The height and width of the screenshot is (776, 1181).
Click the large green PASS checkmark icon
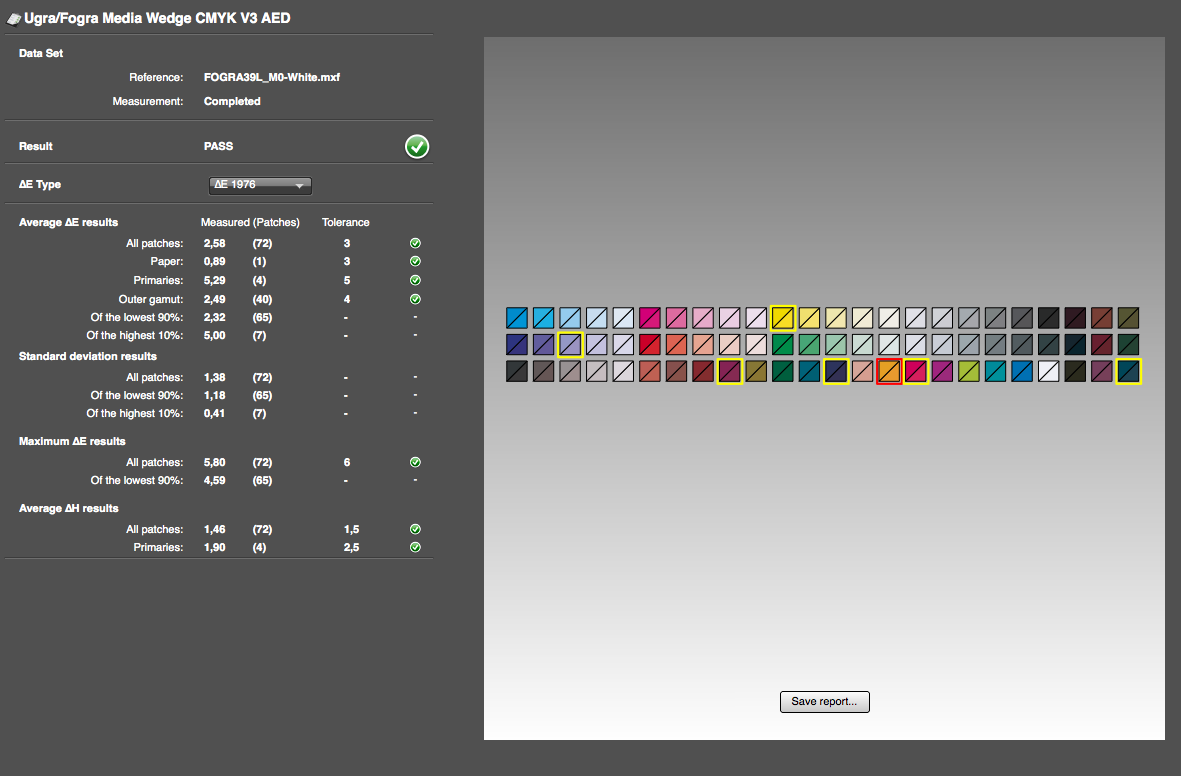click(x=417, y=147)
